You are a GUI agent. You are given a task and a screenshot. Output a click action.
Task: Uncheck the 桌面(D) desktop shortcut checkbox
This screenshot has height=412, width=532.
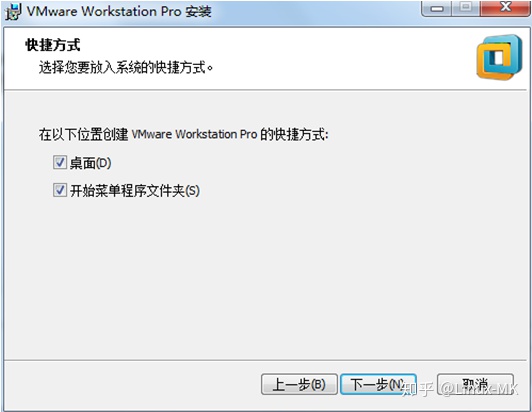coord(59,162)
